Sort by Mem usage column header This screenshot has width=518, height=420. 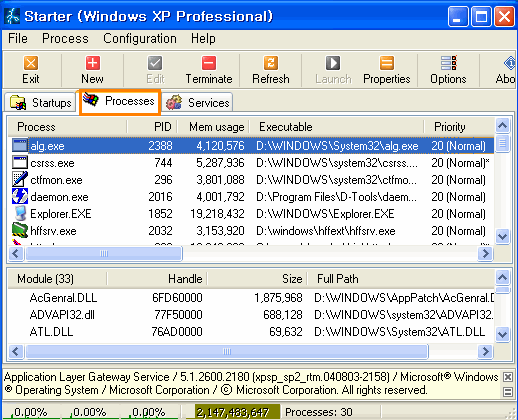click(213, 127)
